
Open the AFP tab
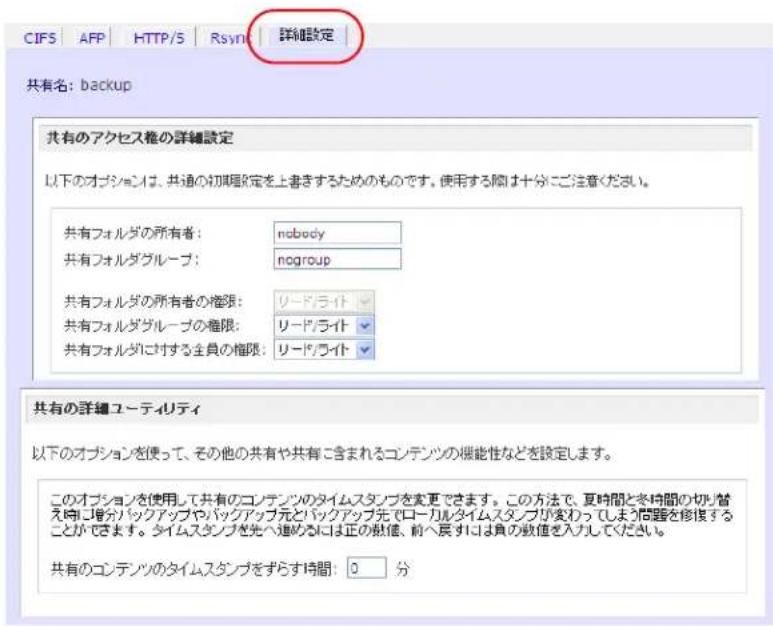coord(92,38)
